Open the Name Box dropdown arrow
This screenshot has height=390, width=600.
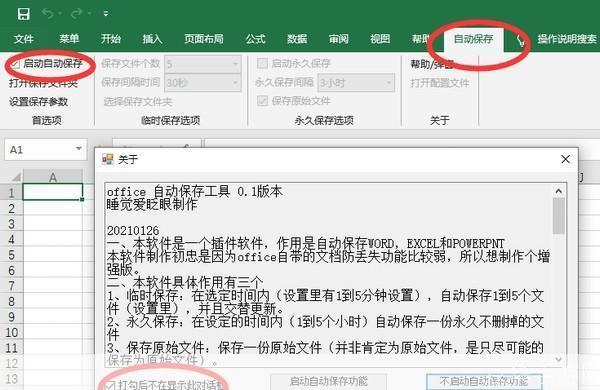(78, 149)
